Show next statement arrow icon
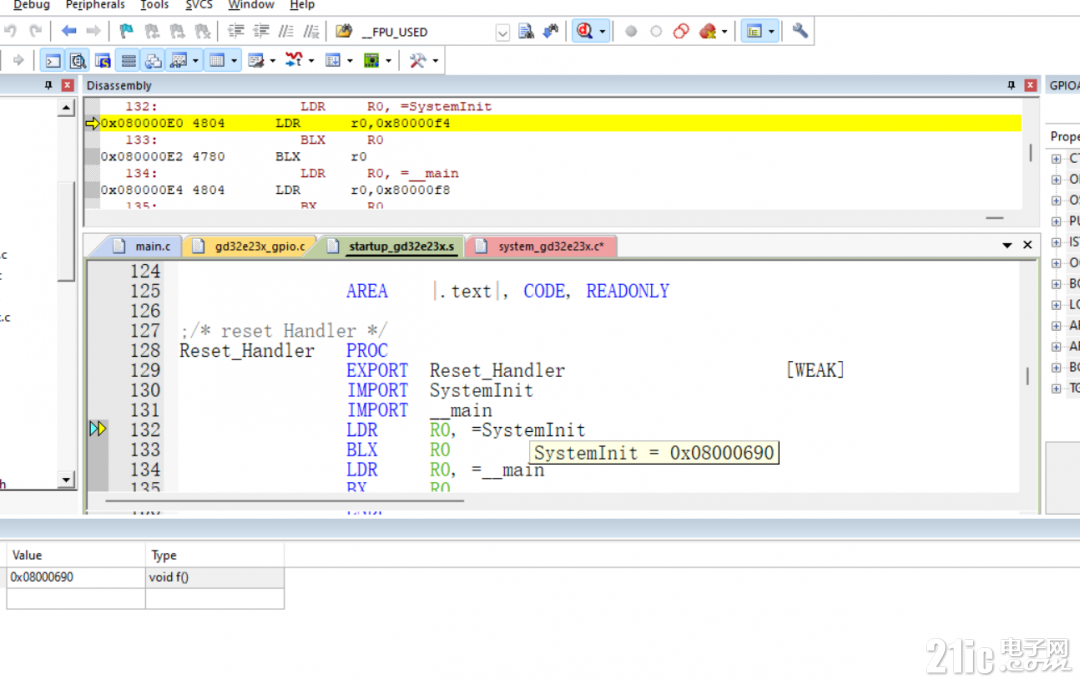 click(19, 61)
